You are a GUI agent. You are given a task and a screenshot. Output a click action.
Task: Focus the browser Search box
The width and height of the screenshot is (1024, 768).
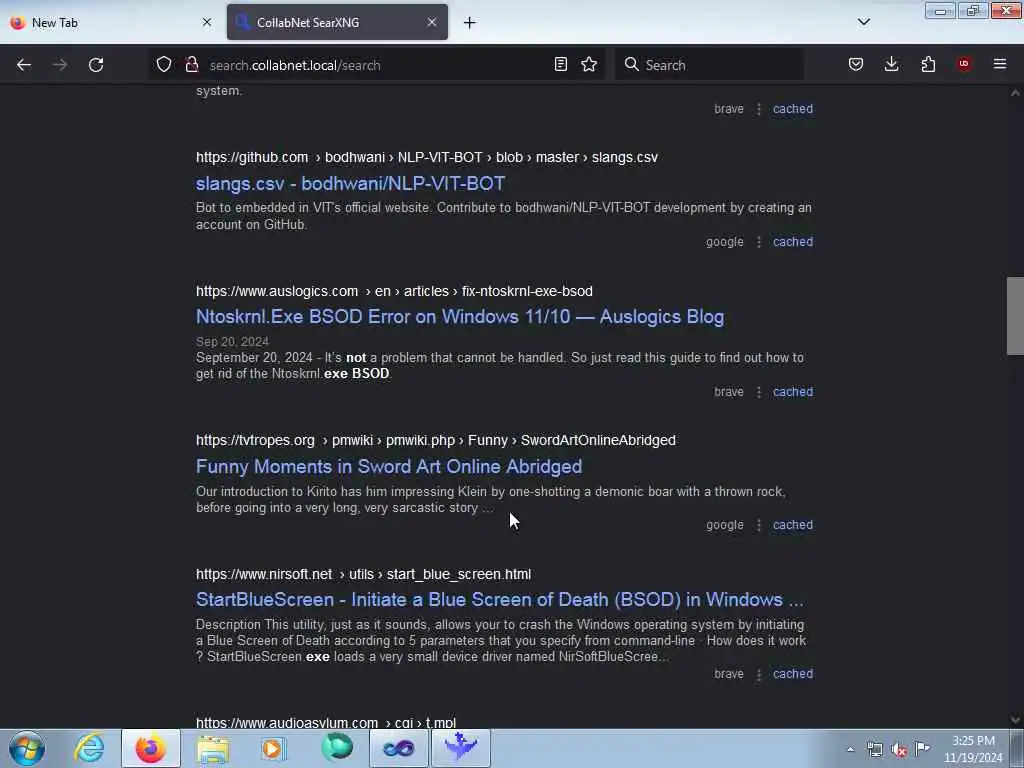[x=709, y=65]
